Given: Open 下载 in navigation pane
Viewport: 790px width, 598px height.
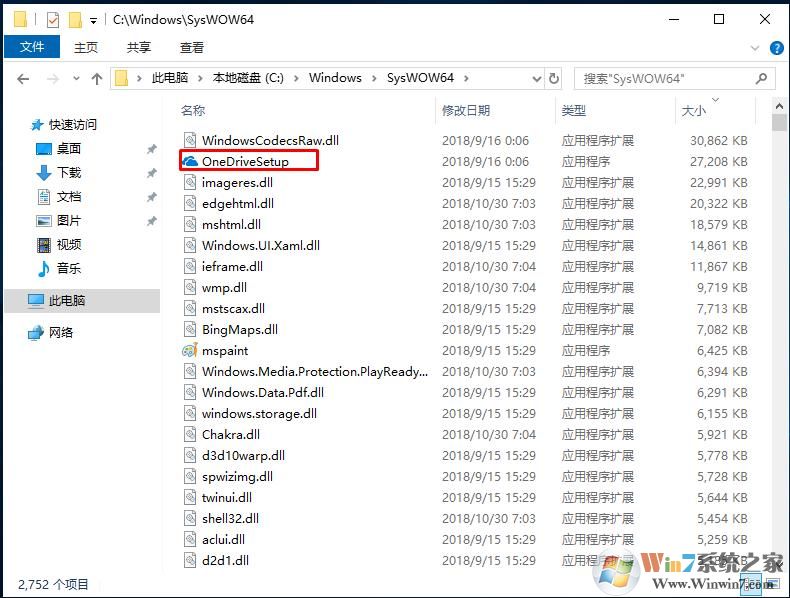Looking at the screenshot, I should (x=69, y=173).
